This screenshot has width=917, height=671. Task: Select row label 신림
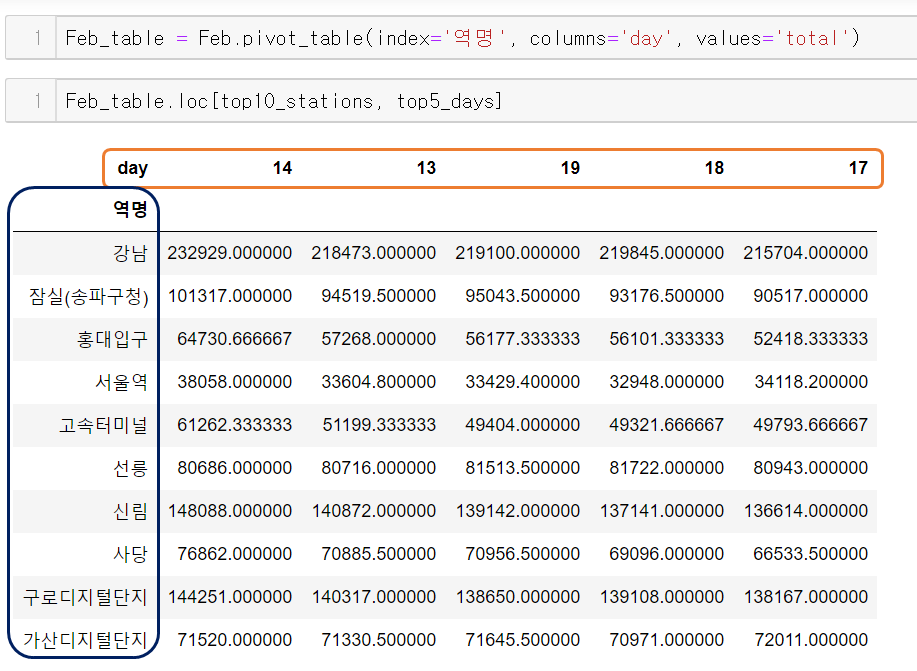click(x=130, y=511)
